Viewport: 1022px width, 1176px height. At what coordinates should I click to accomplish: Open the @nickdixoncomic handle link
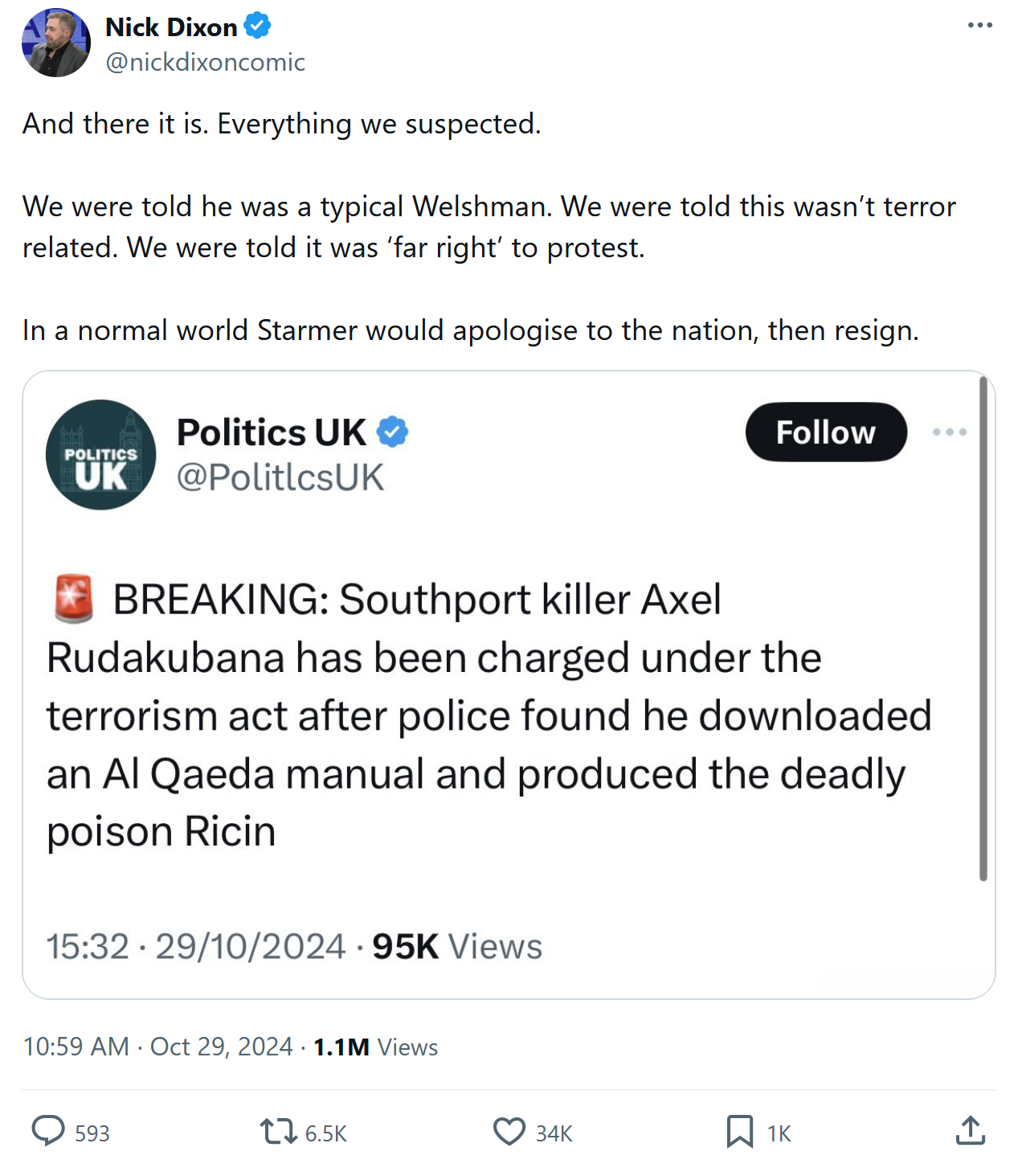point(205,62)
